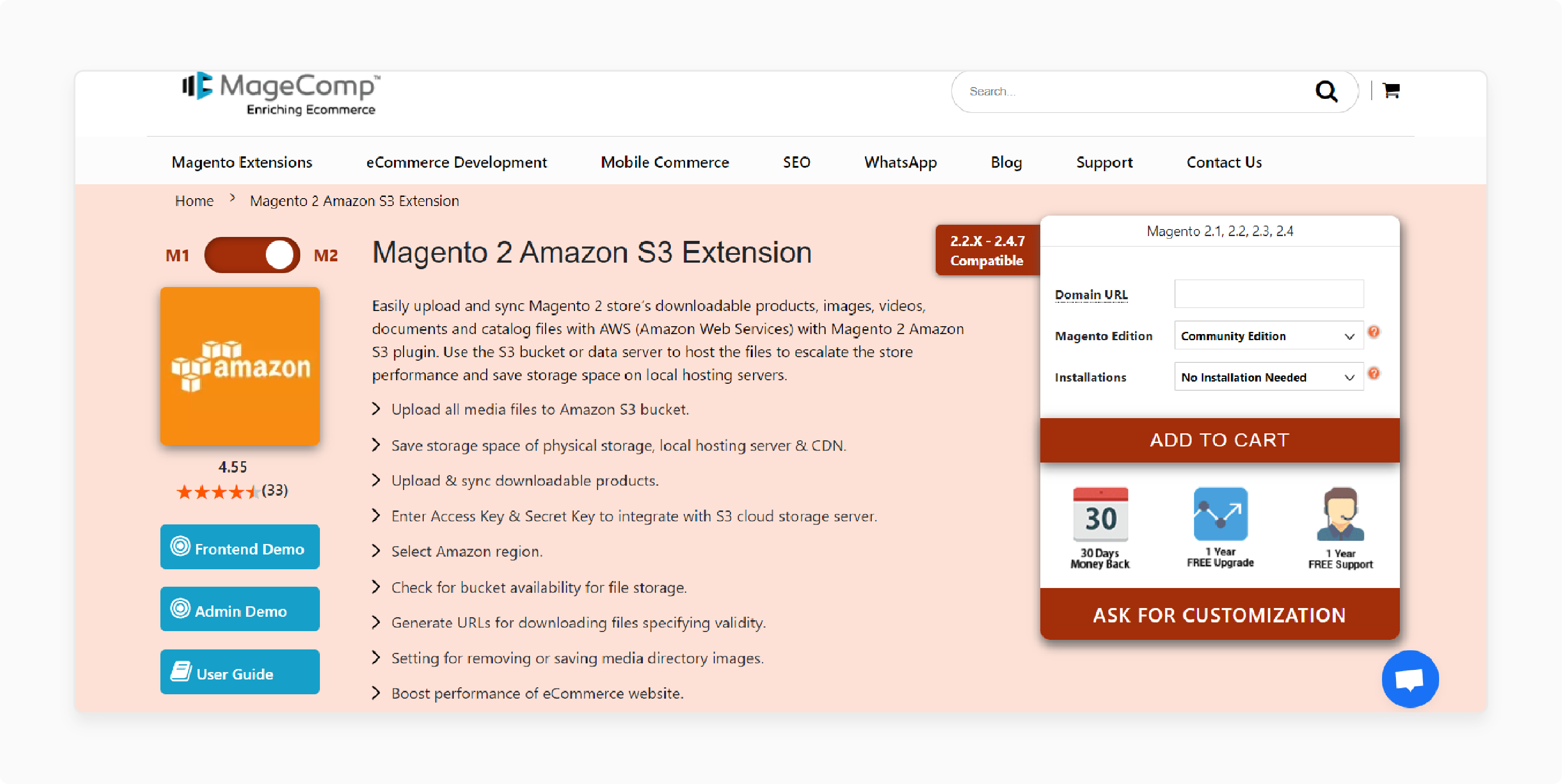1562x784 pixels.
Task: Click the Domain URL input field
Action: (1268, 293)
